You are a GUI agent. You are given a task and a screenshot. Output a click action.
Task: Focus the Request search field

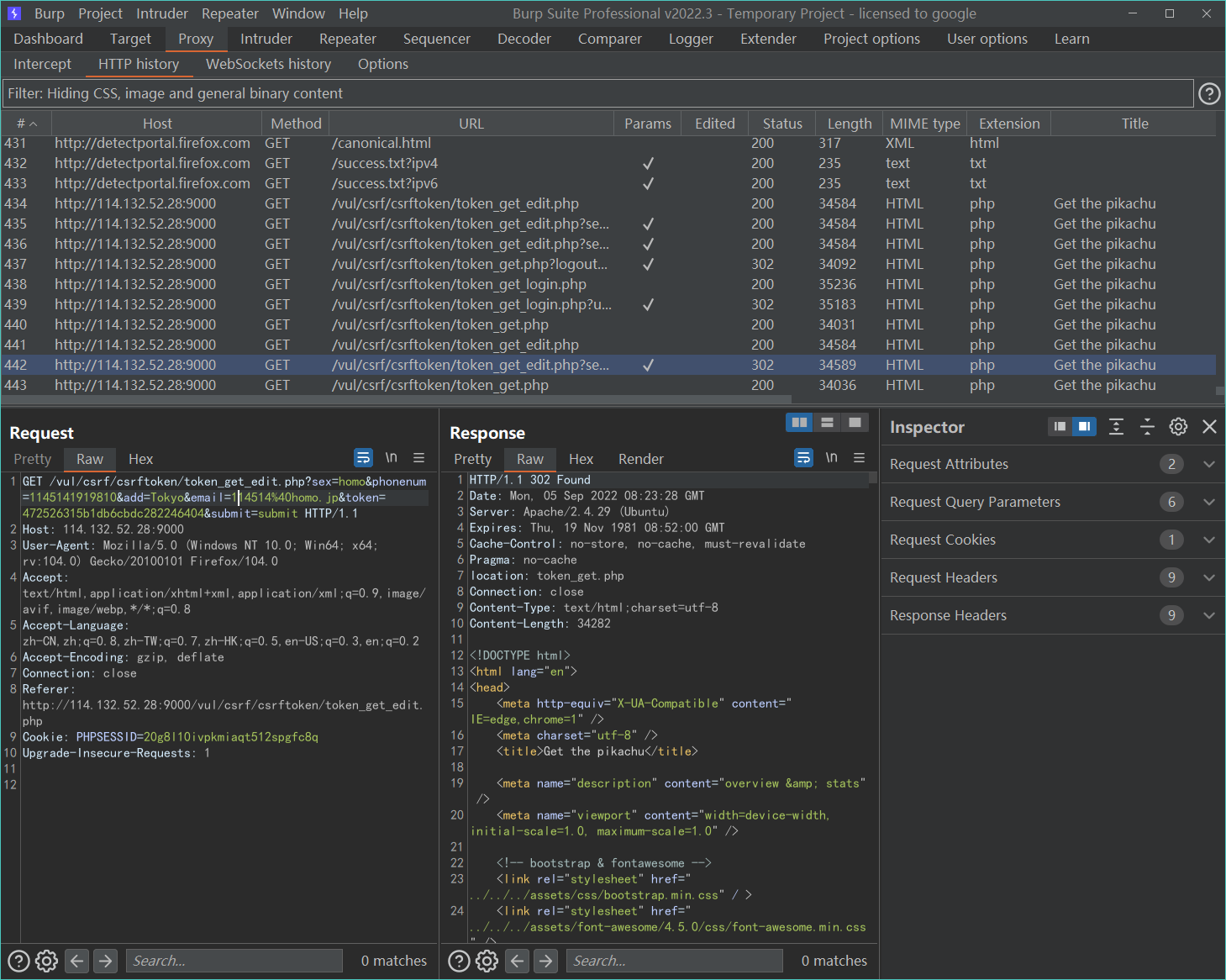(234, 961)
